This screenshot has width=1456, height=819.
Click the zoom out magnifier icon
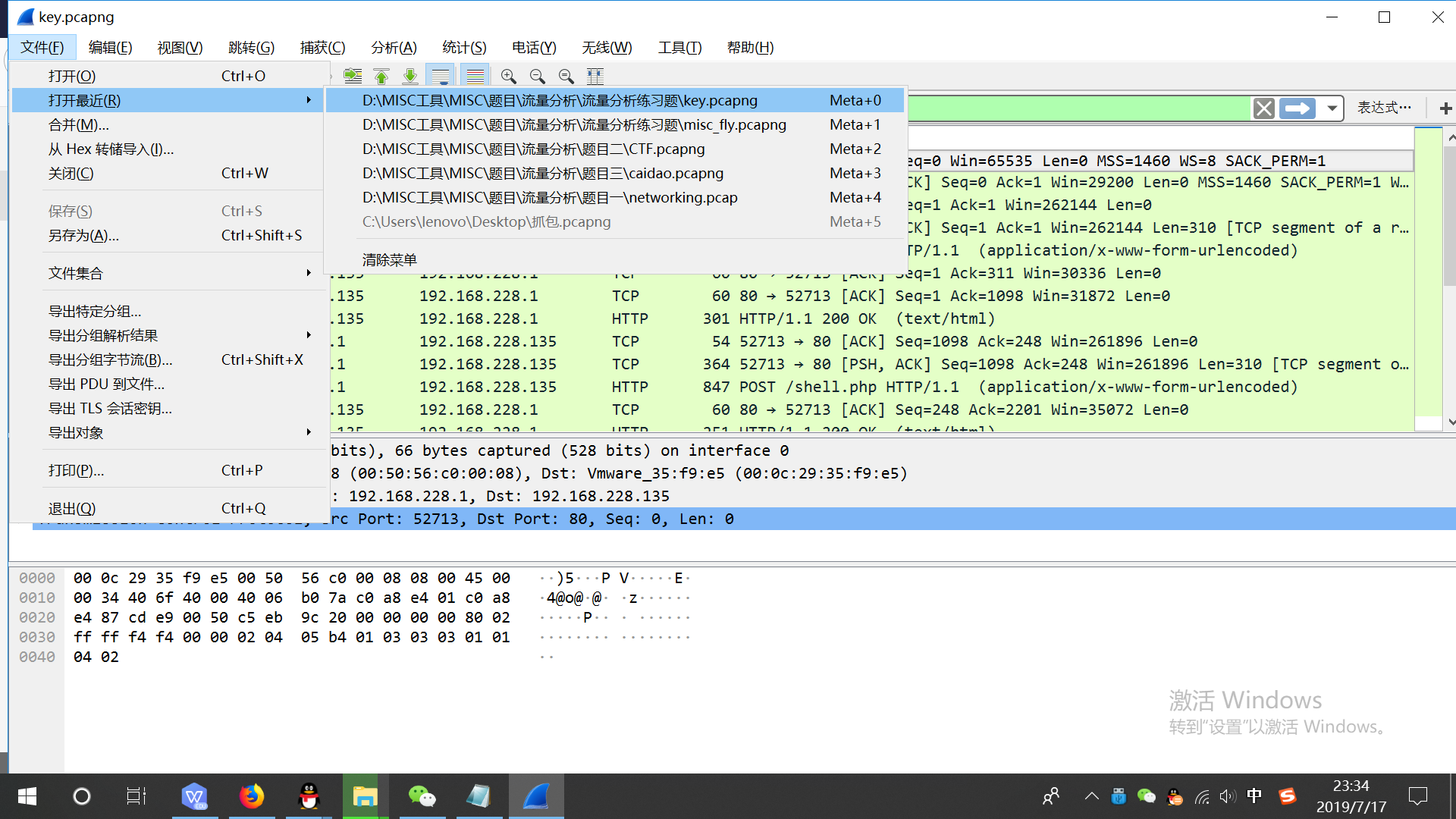537,76
